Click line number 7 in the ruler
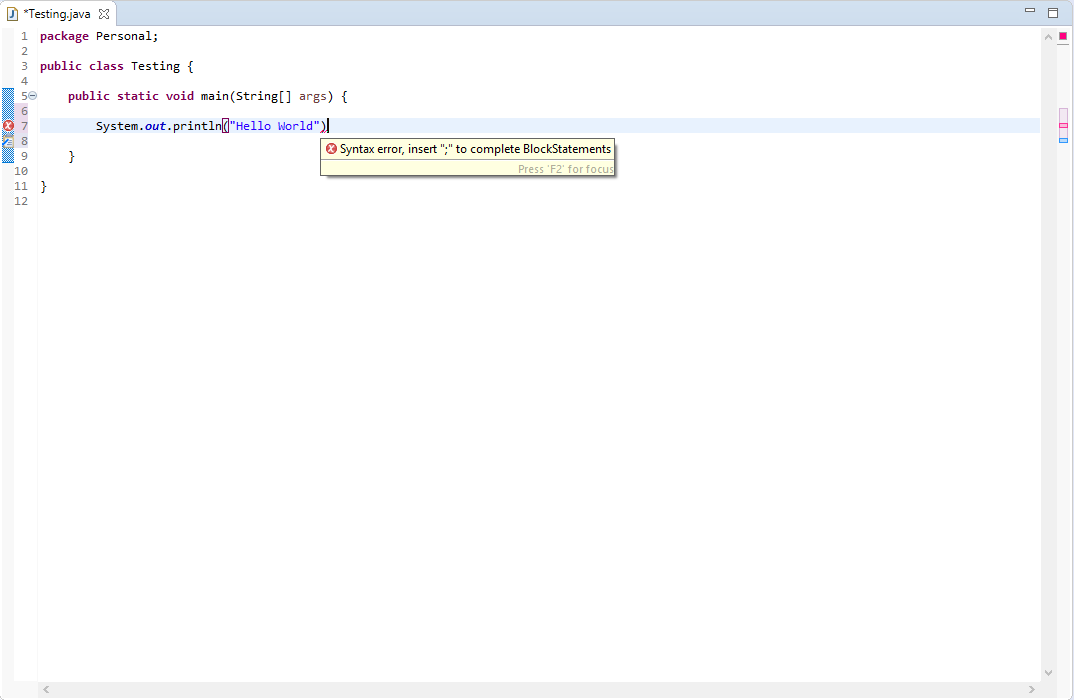The height and width of the screenshot is (700, 1074). click(x=24, y=125)
